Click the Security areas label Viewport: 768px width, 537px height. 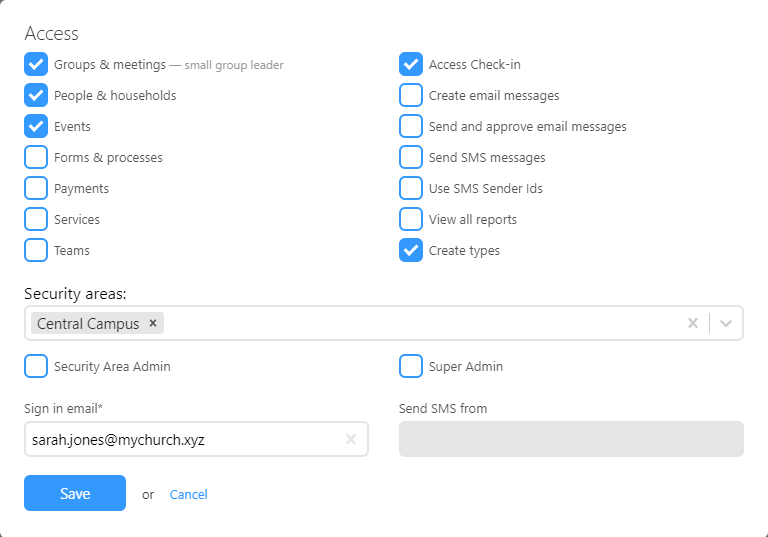pos(75,293)
